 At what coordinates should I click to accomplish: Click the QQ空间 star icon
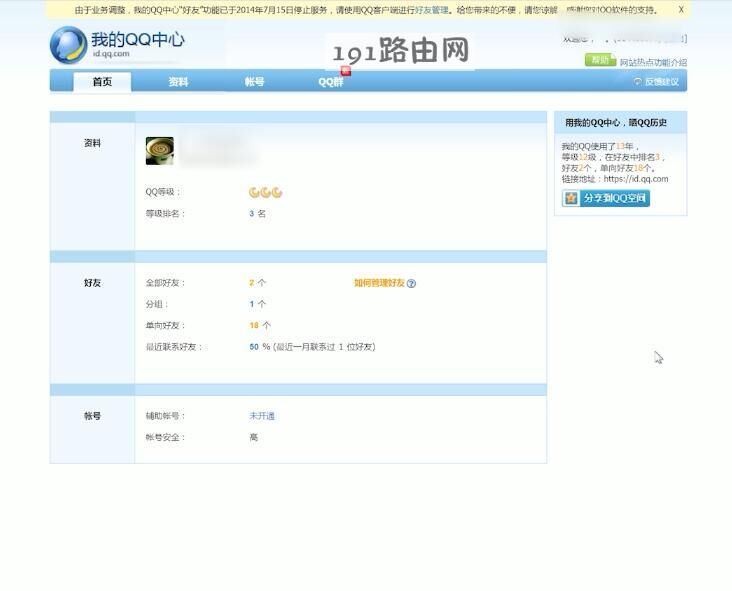pos(571,198)
